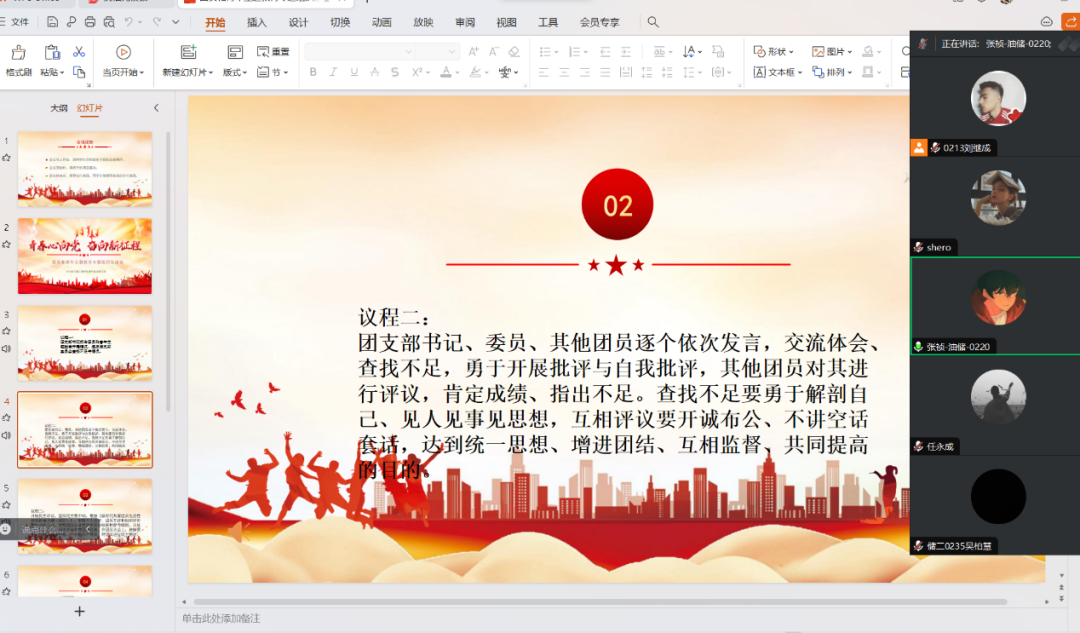Switch to the Insert (插入) ribbon tab
Screen dimensions: 1080x633
pyautogui.click(x=257, y=22)
